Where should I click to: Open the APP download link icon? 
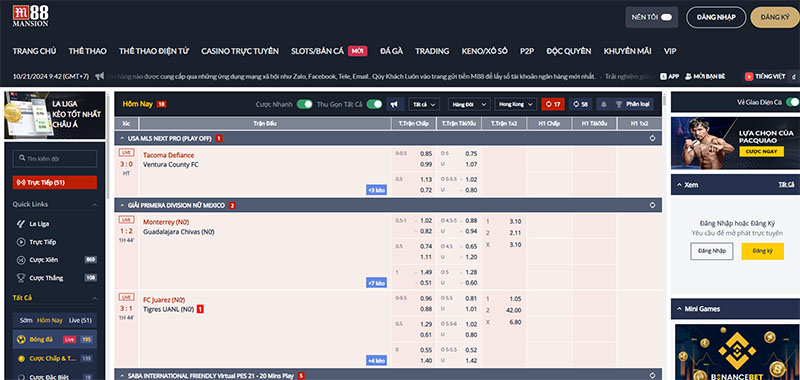663,76
